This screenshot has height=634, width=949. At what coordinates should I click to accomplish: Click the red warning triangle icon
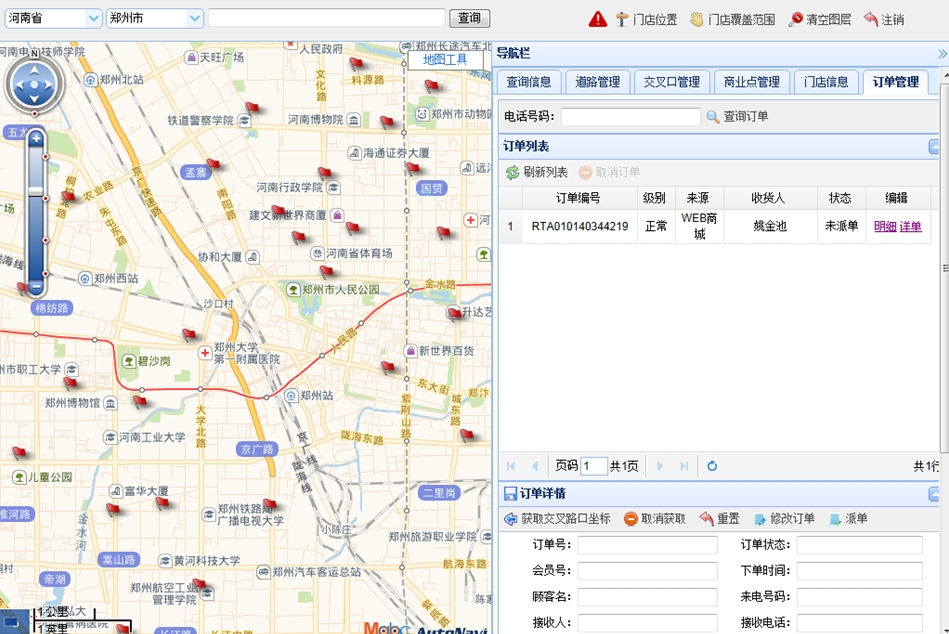tap(597, 19)
